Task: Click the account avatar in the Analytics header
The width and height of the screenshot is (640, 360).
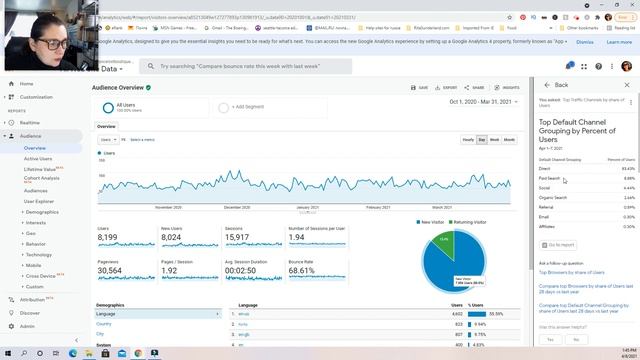Action: (627, 66)
